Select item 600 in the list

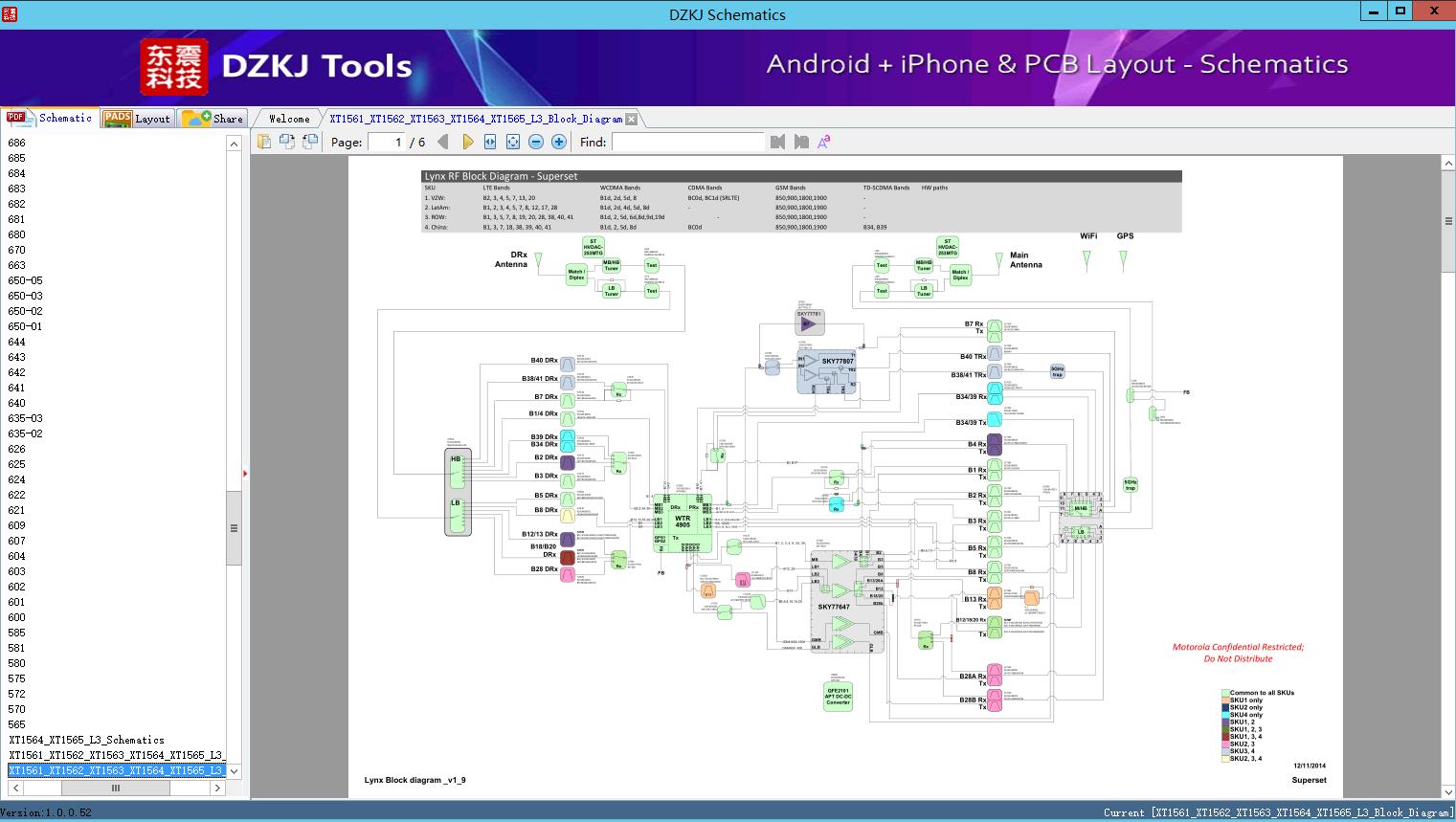[17, 617]
